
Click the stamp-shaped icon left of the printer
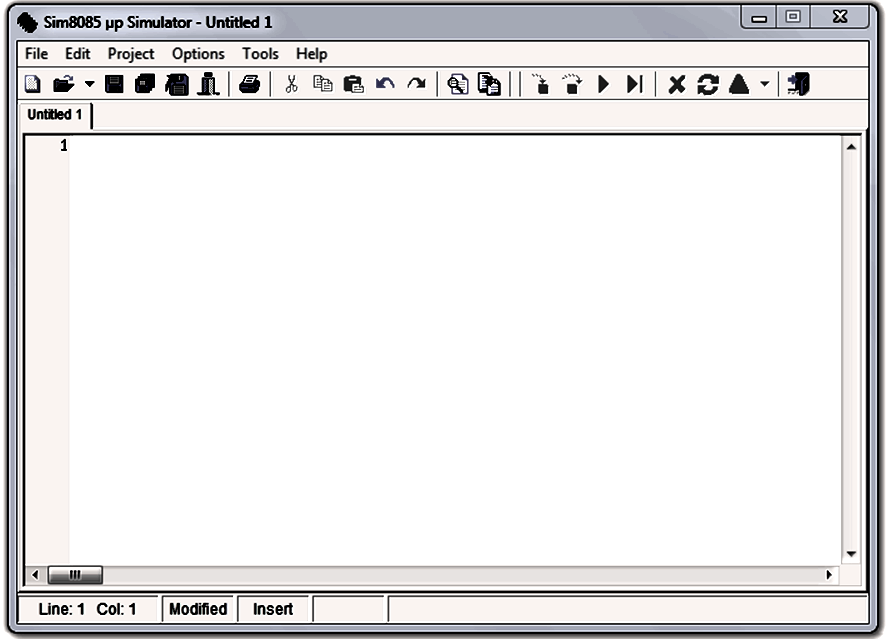click(208, 85)
